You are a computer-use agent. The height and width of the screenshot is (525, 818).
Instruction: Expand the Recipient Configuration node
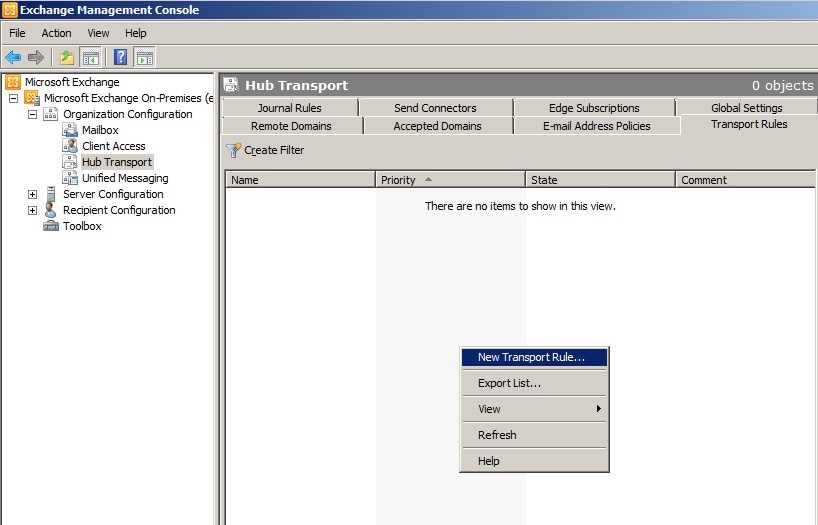coord(32,210)
